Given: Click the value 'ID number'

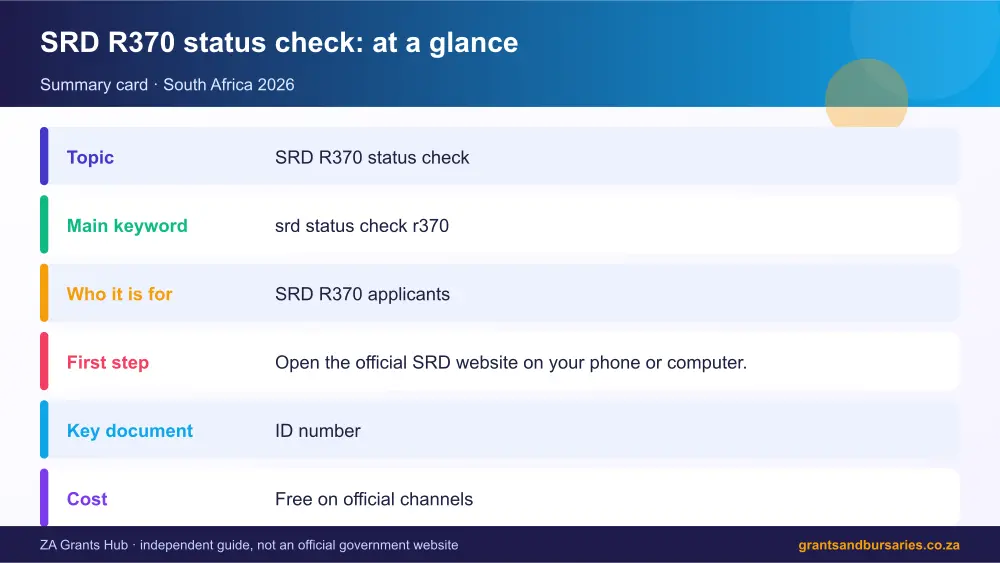Looking at the screenshot, I should (318, 430).
